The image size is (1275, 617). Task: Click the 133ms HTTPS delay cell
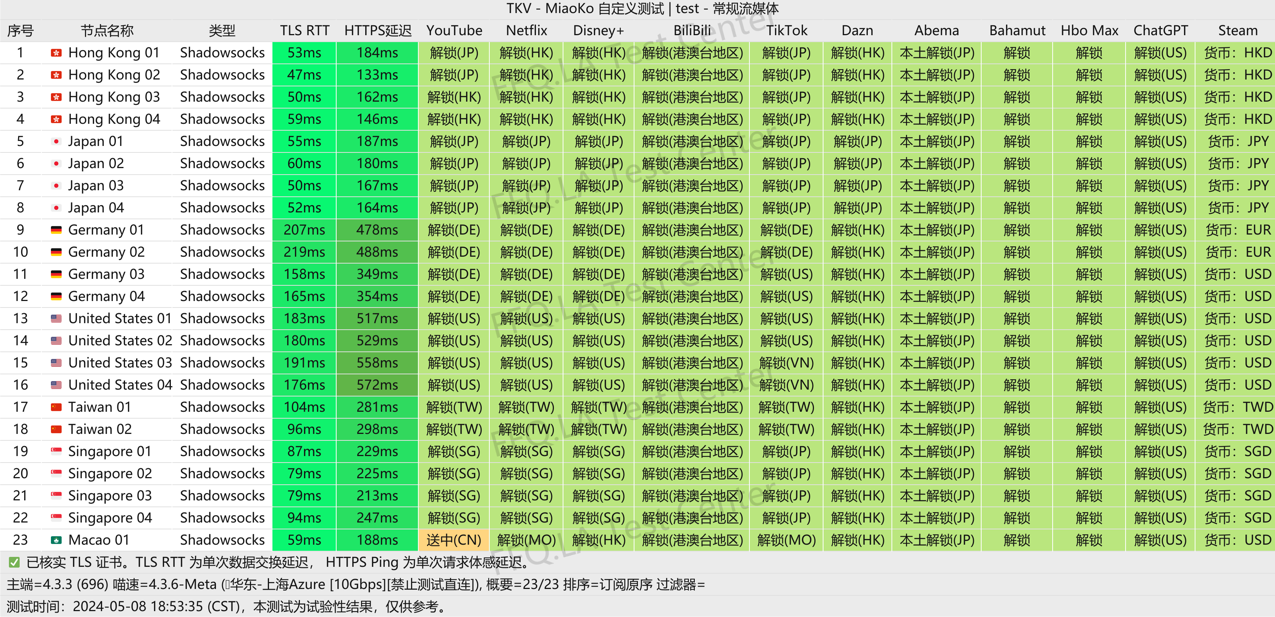click(x=377, y=75)
